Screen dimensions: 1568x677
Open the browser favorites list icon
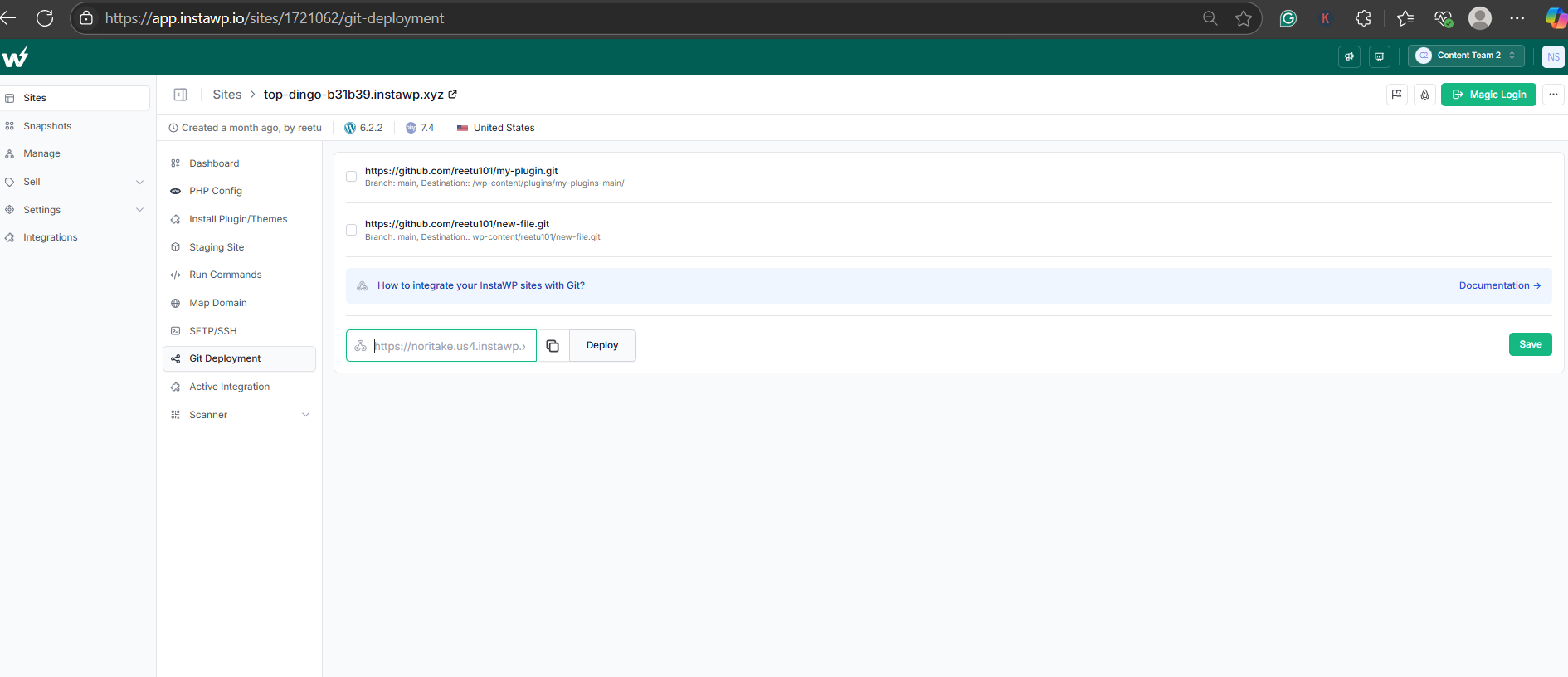1405,18
